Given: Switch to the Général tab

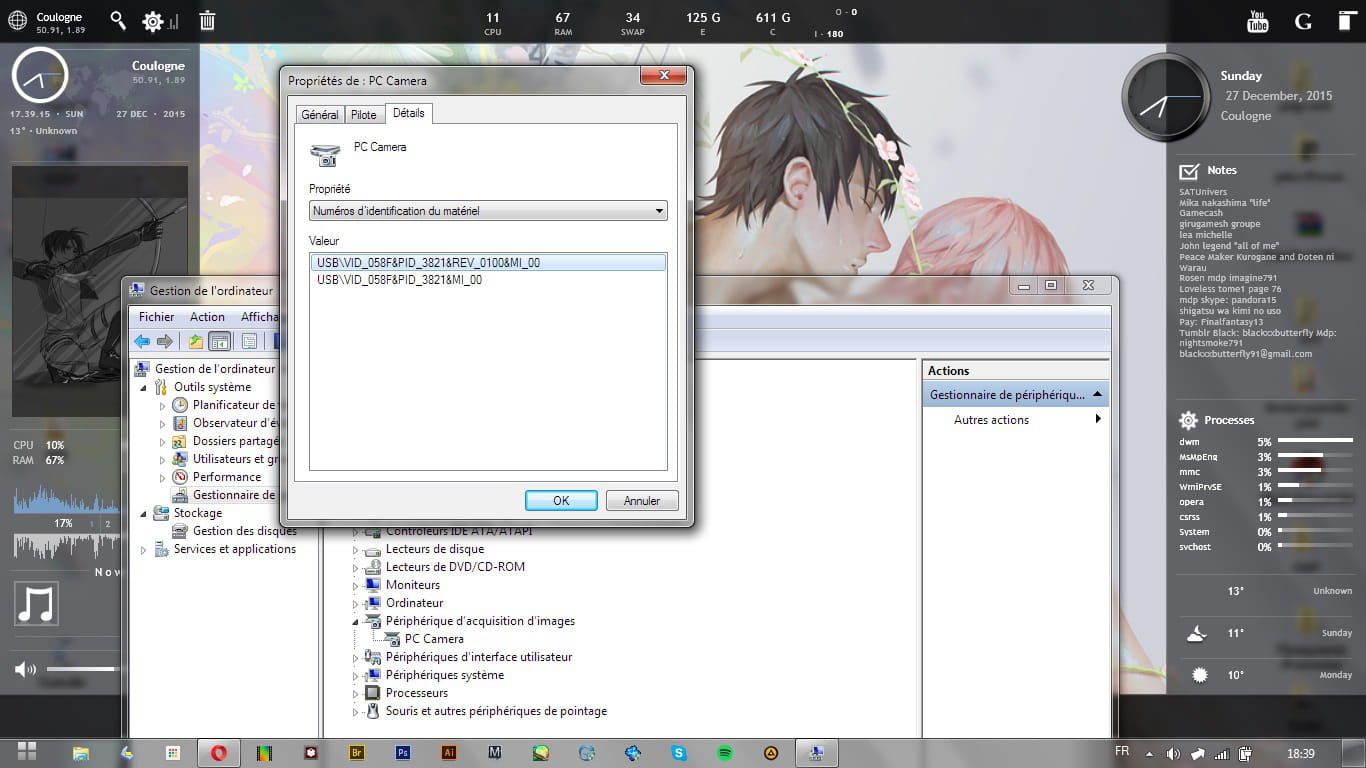Looking at the screenshot, I should point(320,115).
